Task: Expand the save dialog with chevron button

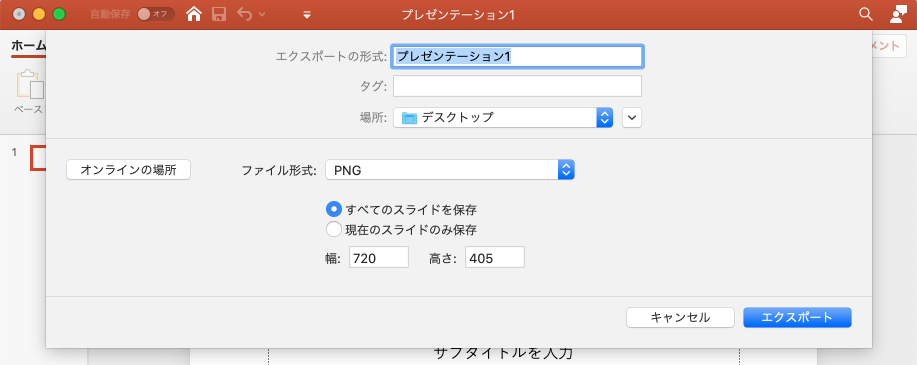Action: 632,118
